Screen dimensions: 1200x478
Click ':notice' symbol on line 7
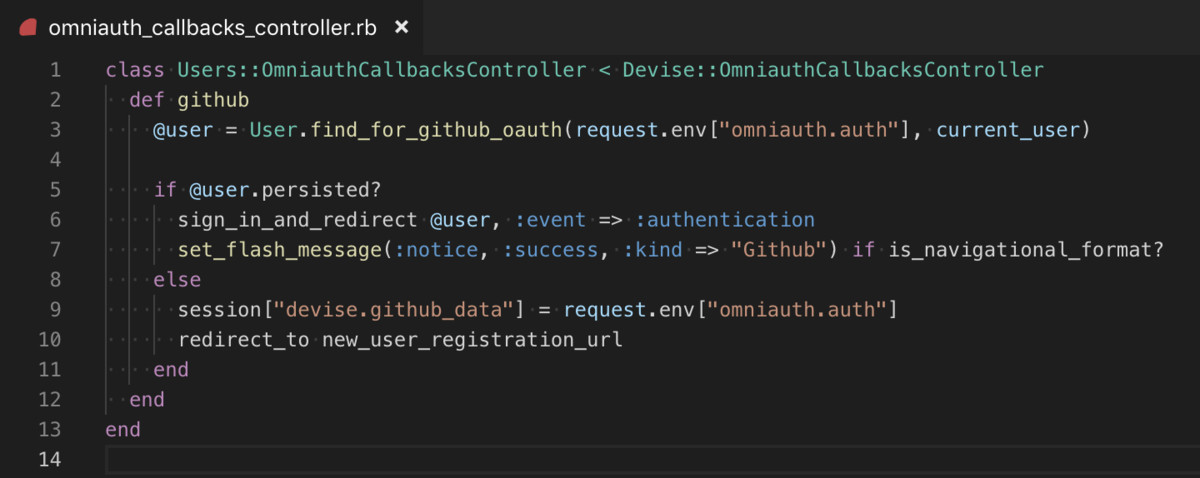click(436, 250)
